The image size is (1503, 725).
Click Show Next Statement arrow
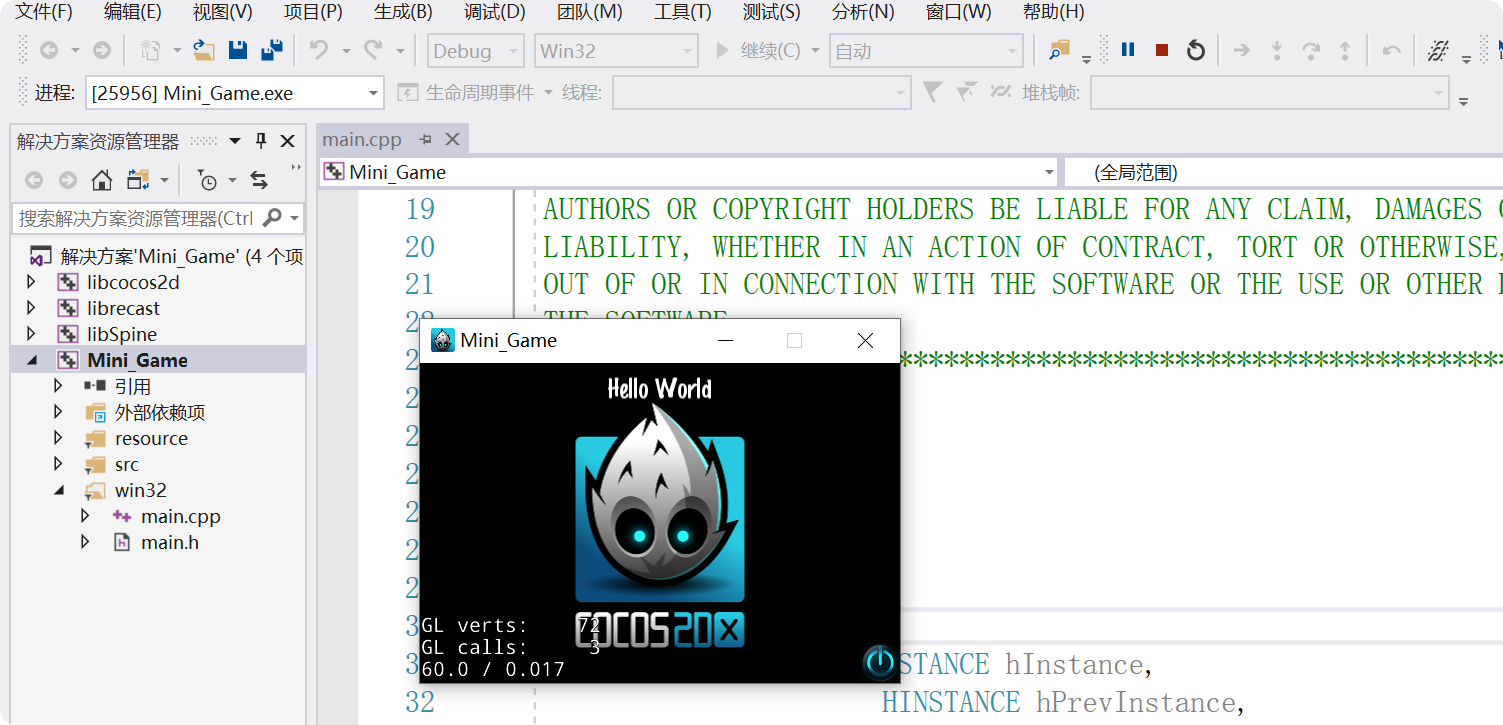coord(1242,50)
